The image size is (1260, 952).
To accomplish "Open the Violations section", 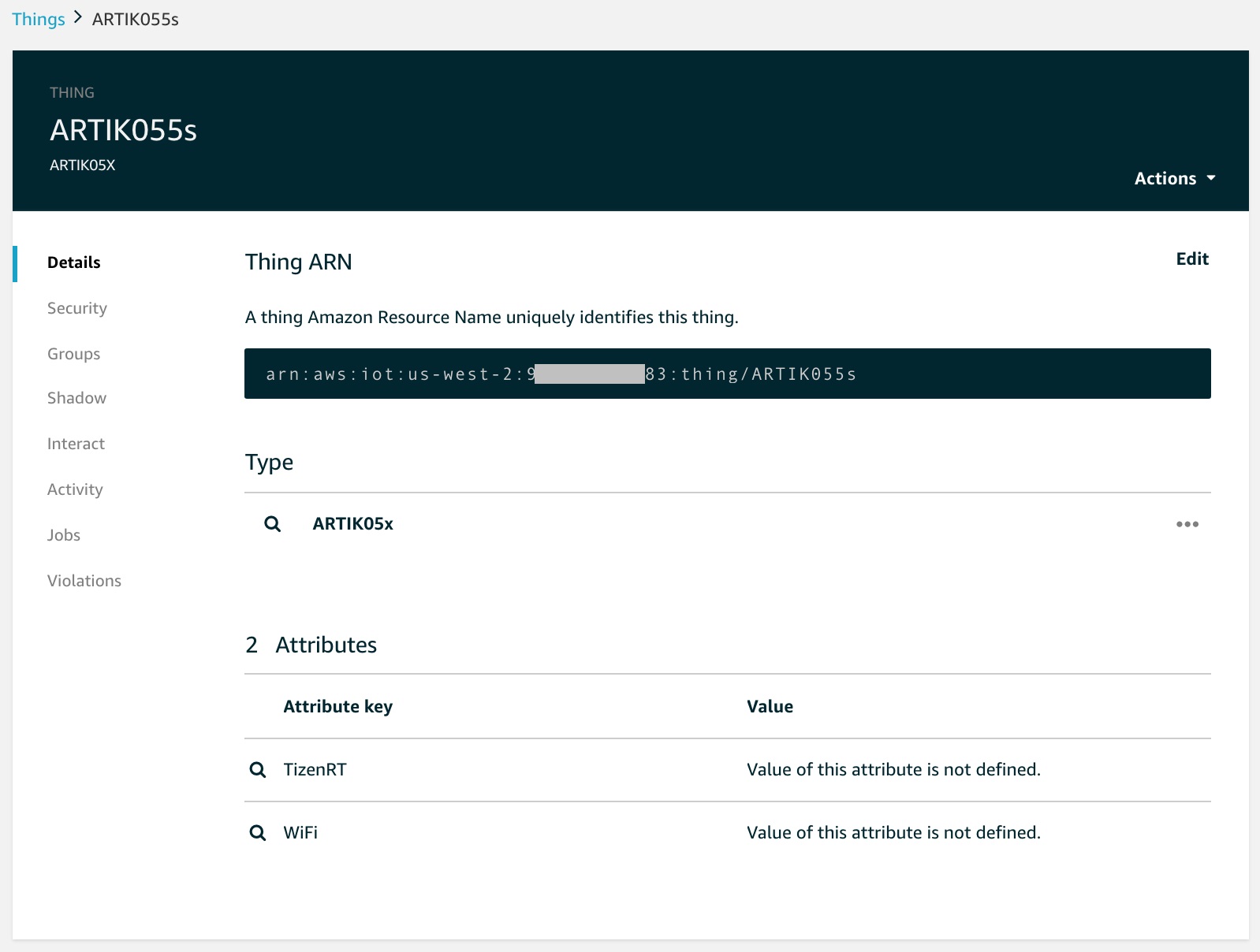I will (84, 581).
